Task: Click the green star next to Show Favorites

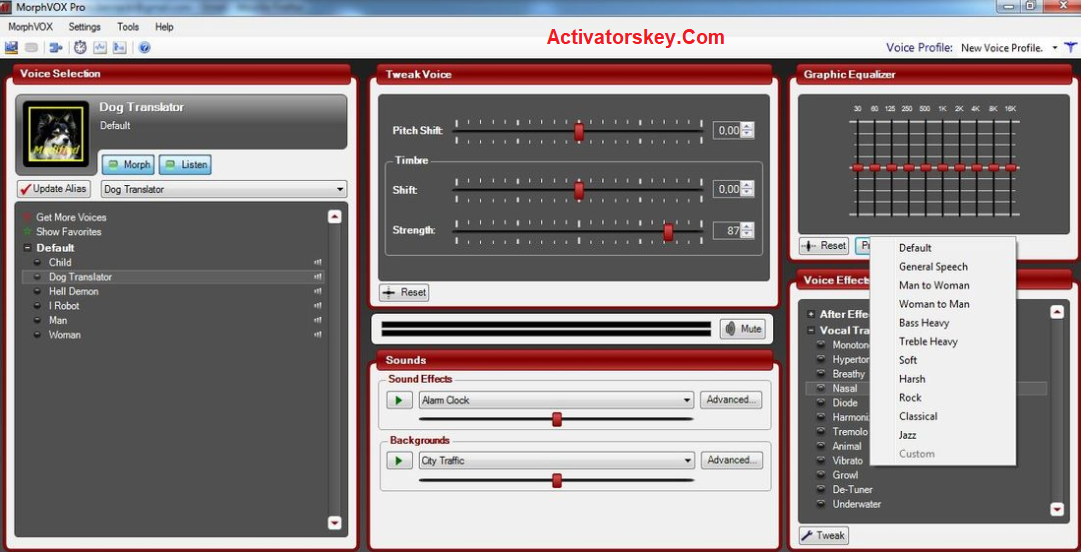Action: click(28, 232)
